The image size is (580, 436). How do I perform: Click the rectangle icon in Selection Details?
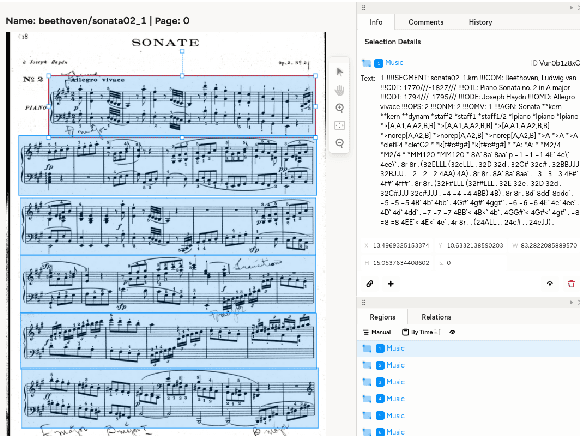pos(366,63)
